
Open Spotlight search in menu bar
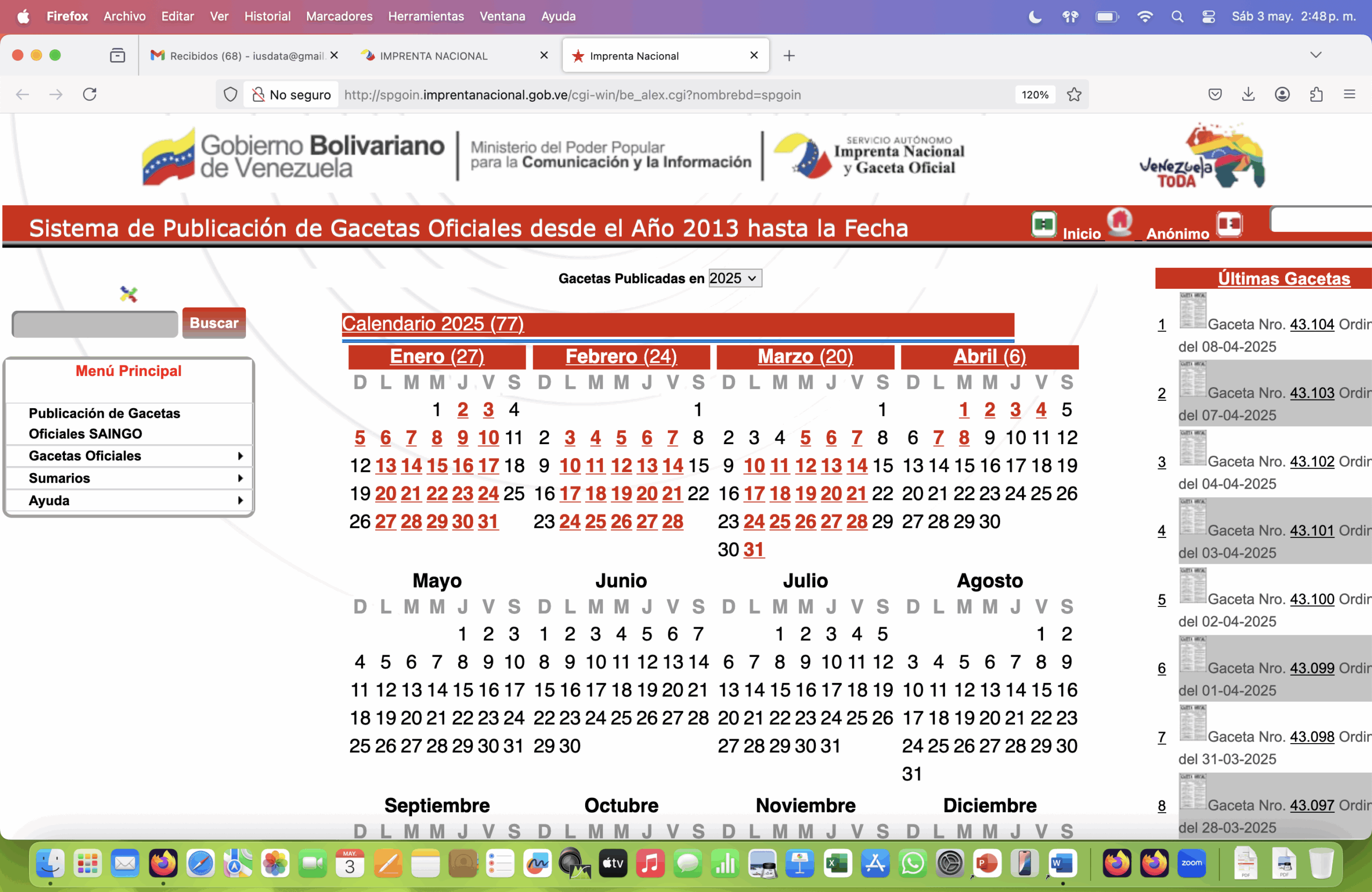(x=1177, y=16)
